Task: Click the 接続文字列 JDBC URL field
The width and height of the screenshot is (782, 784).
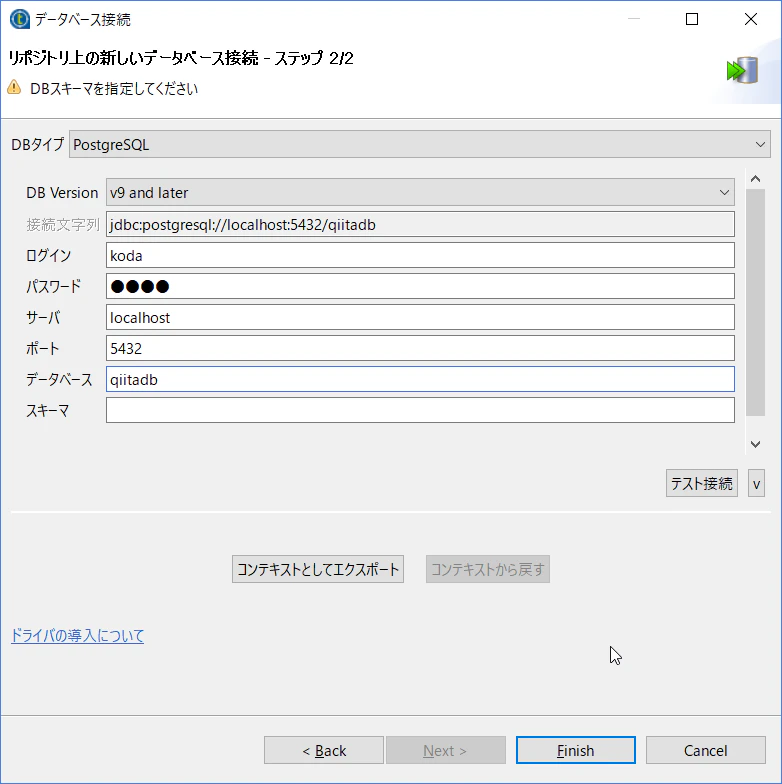Action: (420, 224)
